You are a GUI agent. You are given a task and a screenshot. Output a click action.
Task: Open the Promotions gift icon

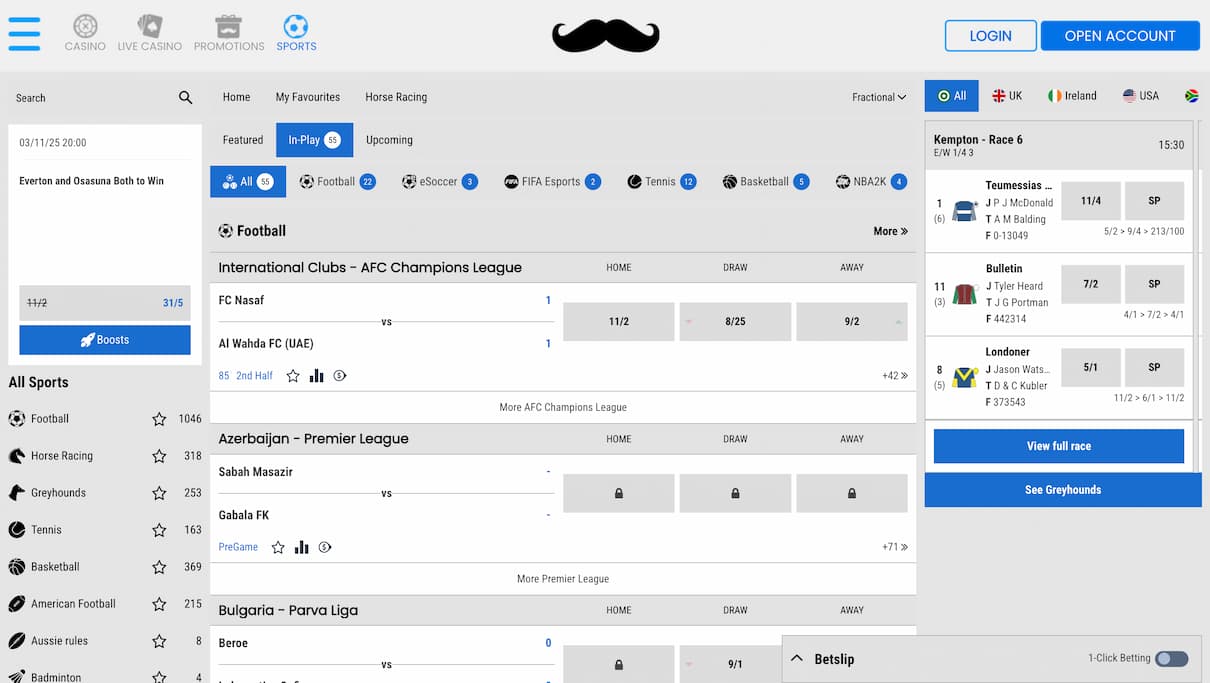click(x=228, y=26)
